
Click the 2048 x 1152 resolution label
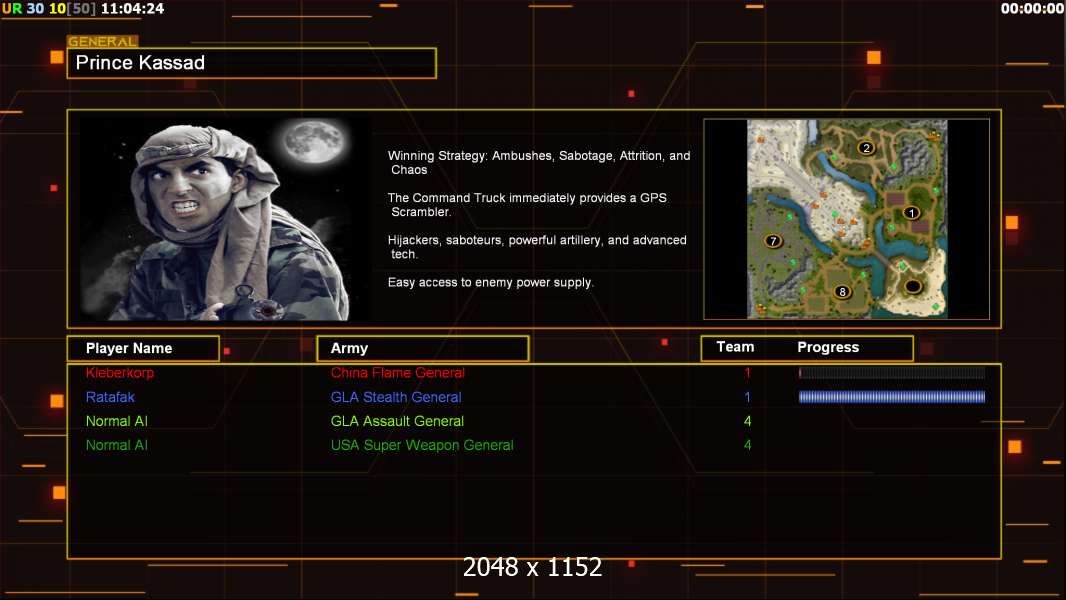tap(532, 567)
